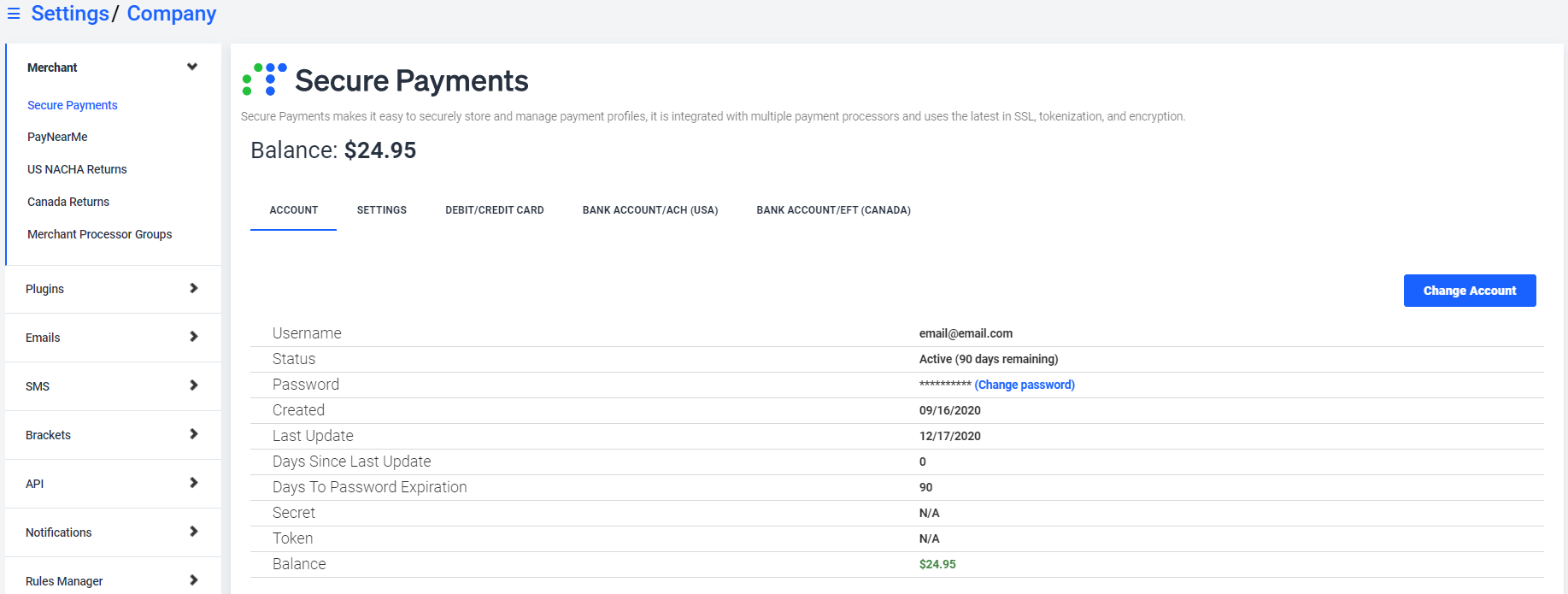
Task: Expand the SMS section arrow
Action: point(193,385)
